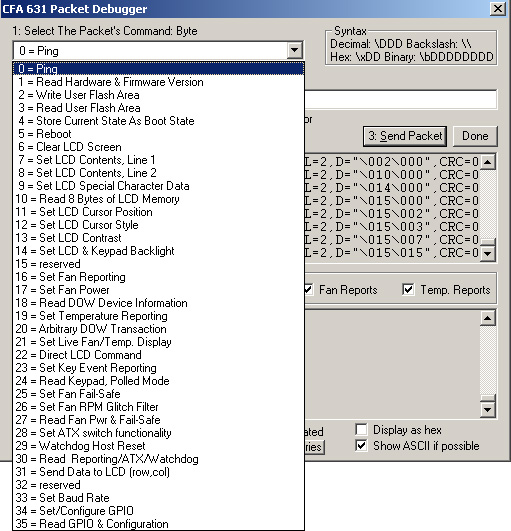Choose '13 = Set LCD Contrast'
The image size is (511, 531).
point(158,238)
